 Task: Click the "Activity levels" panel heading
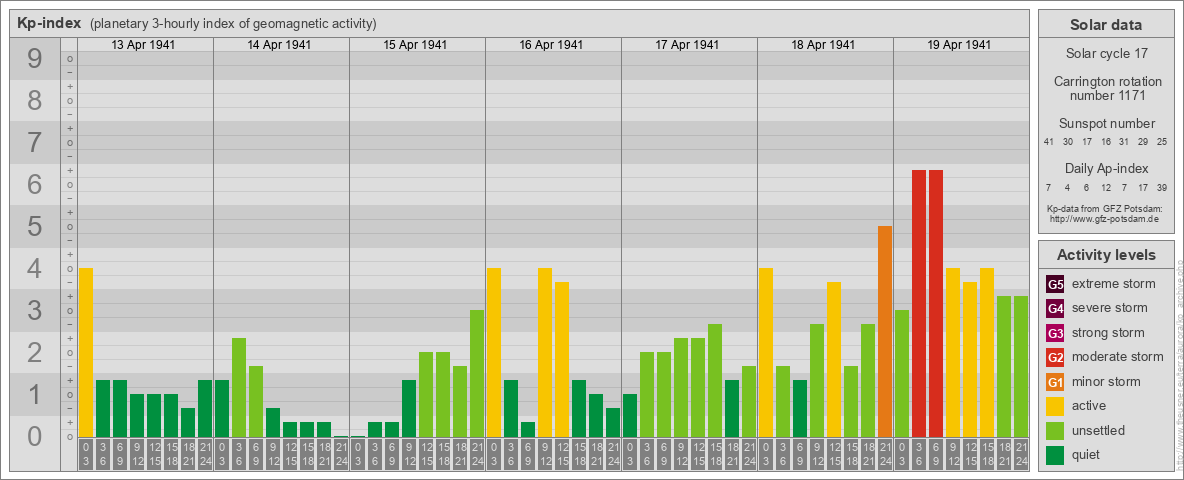(1106, 255)
